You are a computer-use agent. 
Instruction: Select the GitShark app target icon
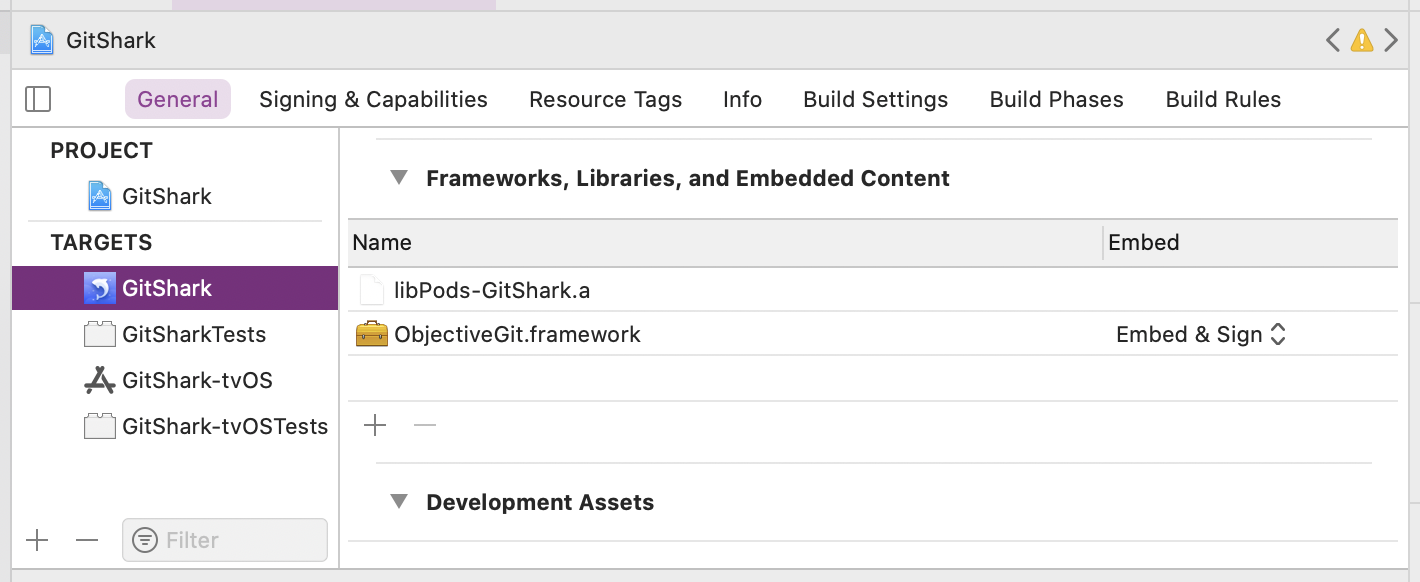[102, 287]
